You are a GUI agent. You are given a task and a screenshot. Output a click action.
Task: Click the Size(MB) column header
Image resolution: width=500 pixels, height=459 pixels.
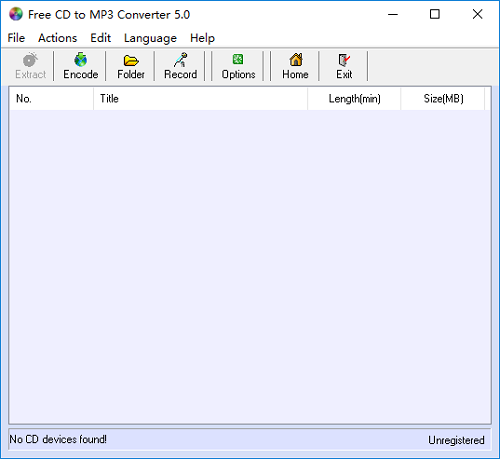[443, 99]
